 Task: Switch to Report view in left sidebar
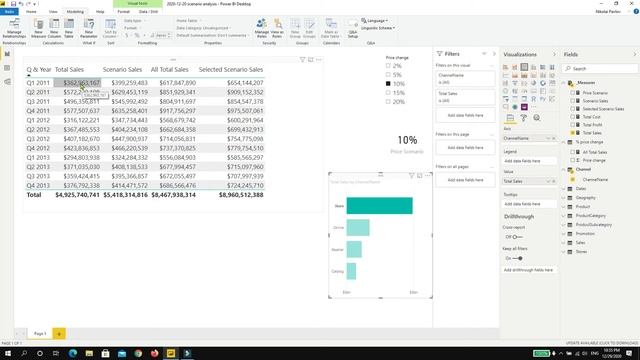click(x=7, y=54)
